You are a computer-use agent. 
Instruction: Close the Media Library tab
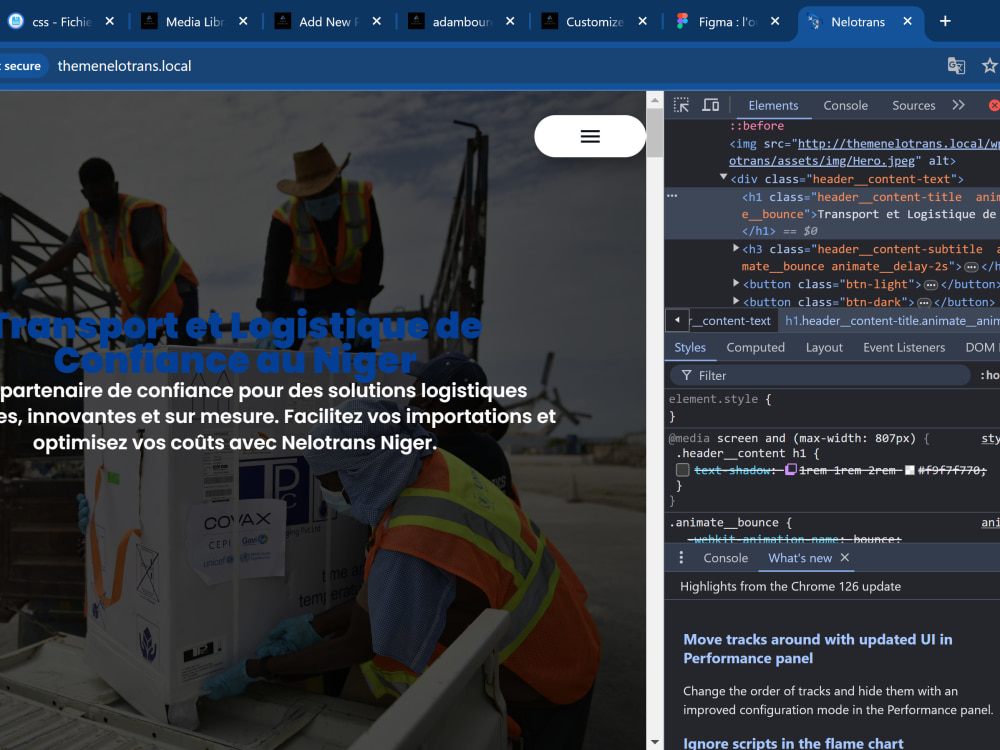point(243,21)
